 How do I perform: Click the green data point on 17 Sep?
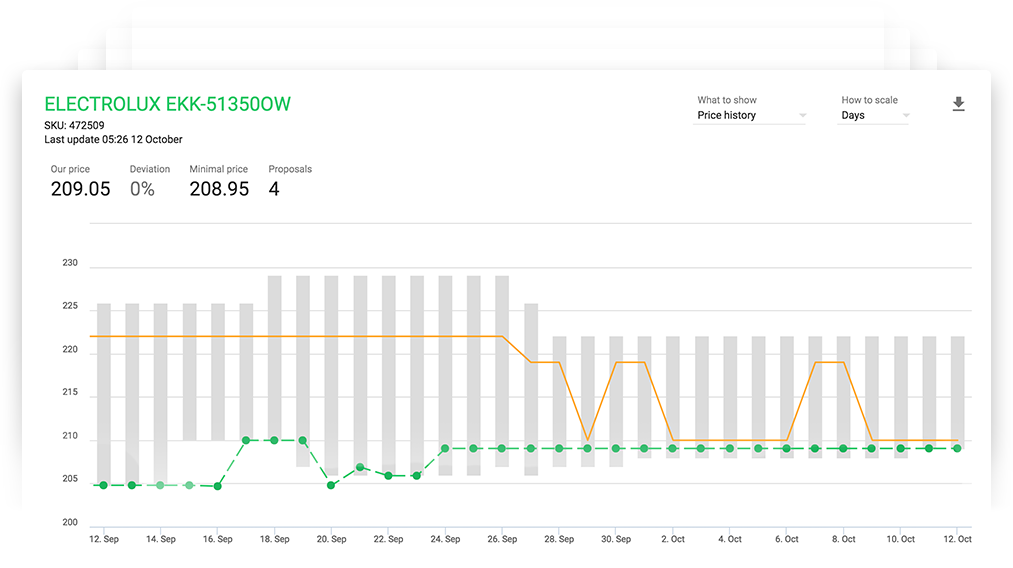click(x=246, y=440)
